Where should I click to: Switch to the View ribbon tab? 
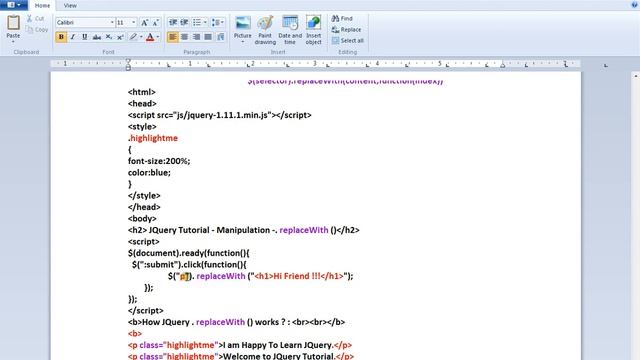[x=70, y=6]
